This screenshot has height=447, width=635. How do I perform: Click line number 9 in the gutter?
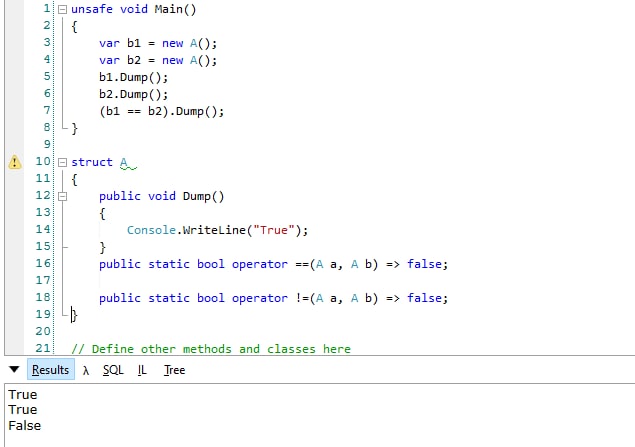click(x=47, y=144)
